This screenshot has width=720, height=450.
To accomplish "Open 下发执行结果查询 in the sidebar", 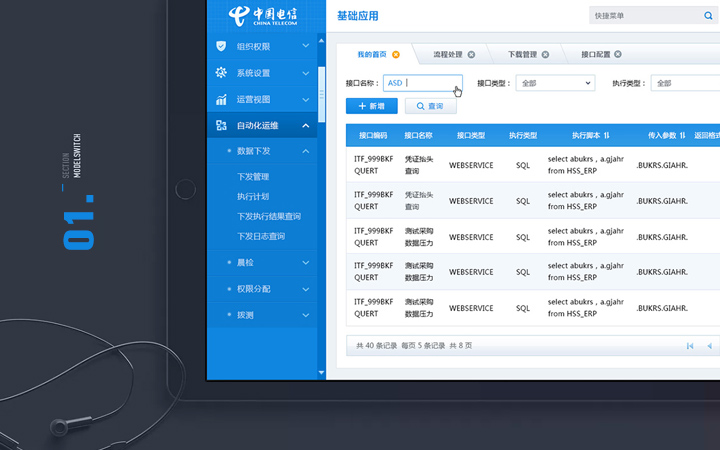I will 269,216.
